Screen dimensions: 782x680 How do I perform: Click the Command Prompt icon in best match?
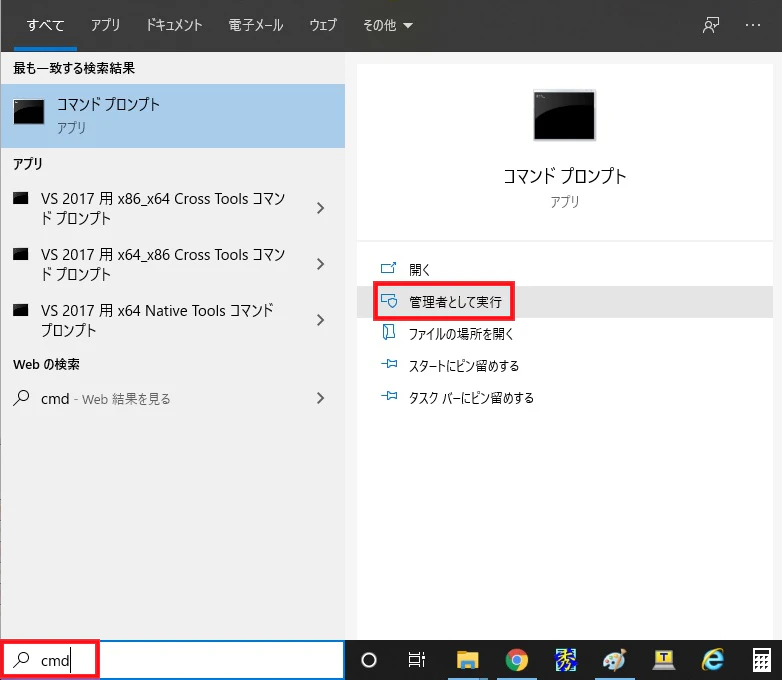29,112
